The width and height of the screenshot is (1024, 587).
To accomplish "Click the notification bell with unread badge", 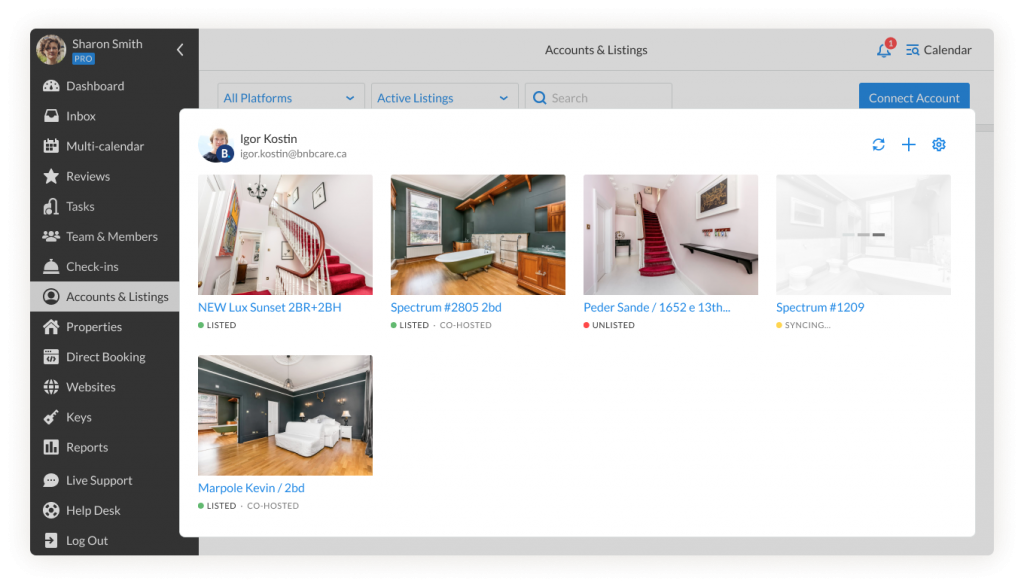I will (885, 49).
